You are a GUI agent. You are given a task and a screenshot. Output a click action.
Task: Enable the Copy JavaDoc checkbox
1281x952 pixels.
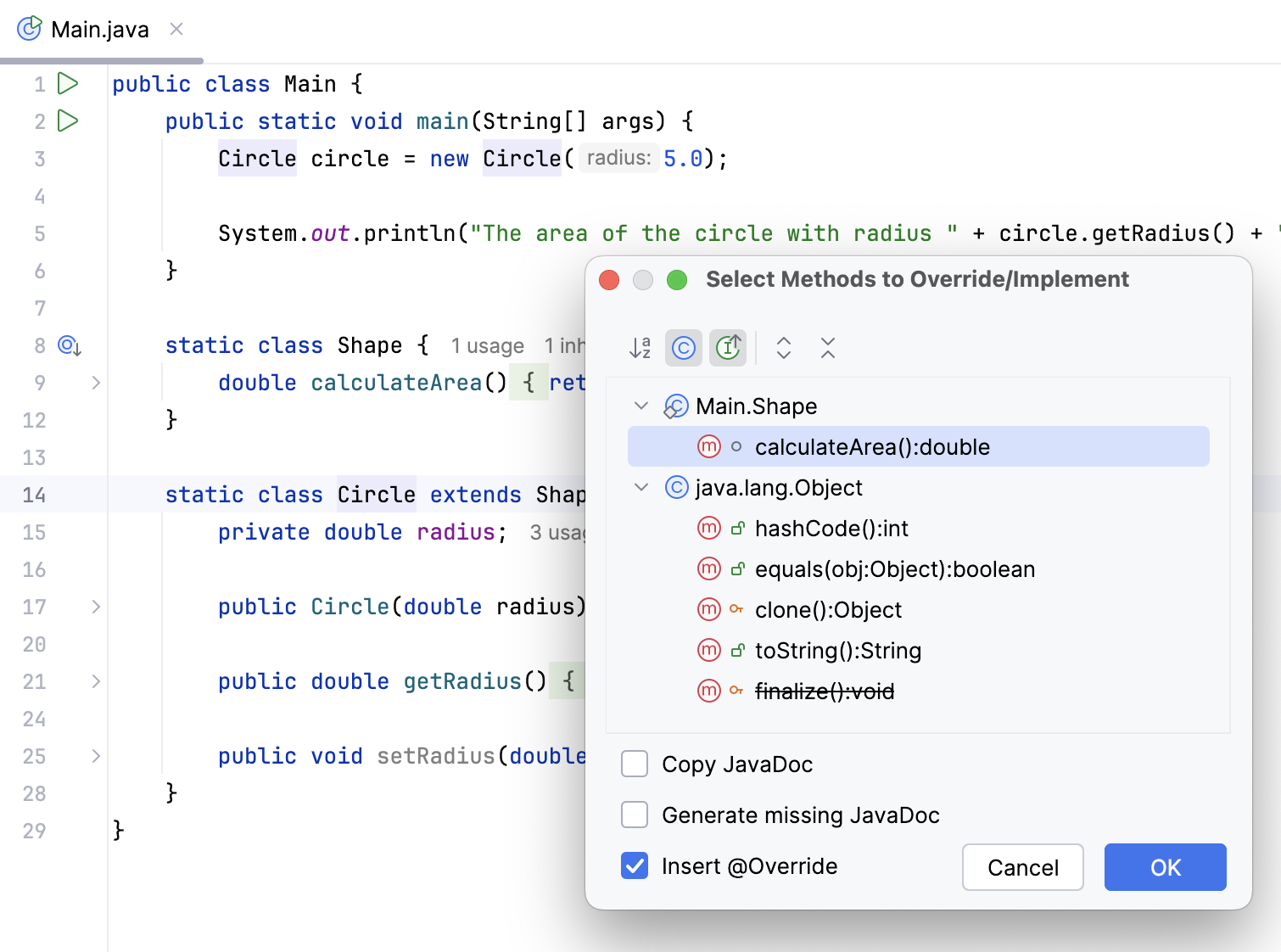click(634, 764)
